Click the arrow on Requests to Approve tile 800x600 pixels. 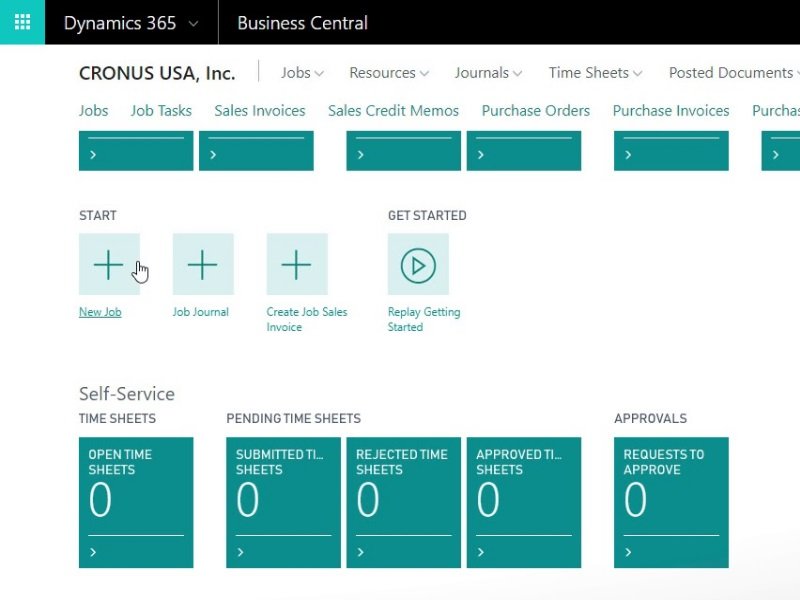(628, 552)
